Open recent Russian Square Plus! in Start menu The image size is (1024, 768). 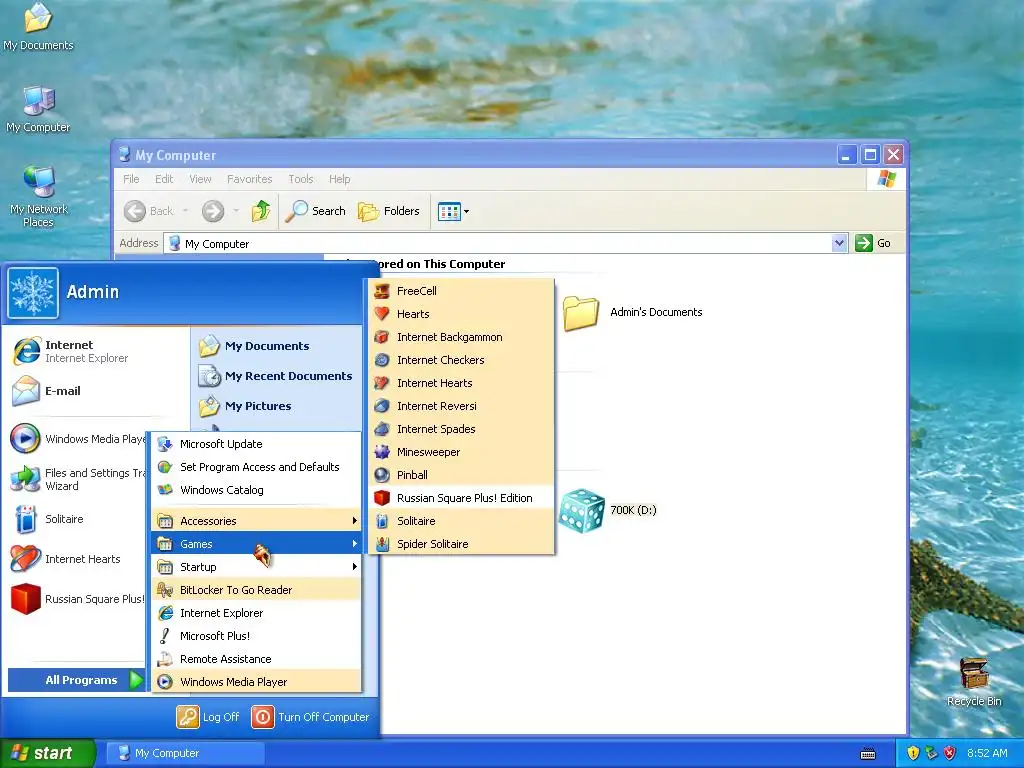point(77,599)
